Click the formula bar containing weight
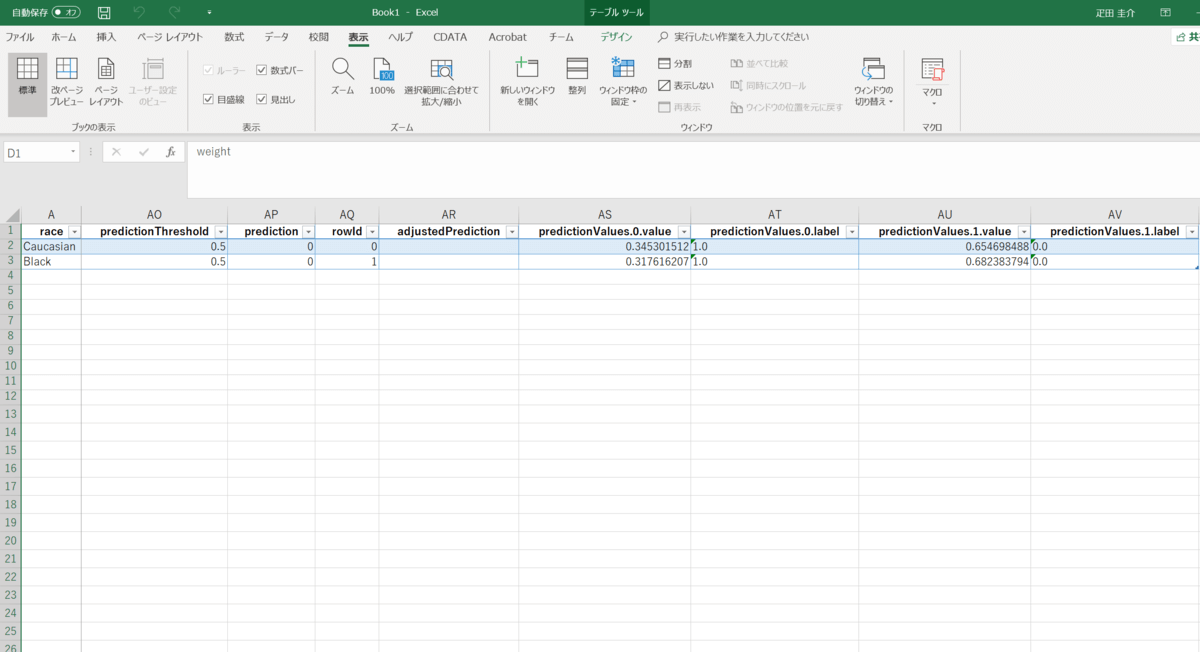Image resolution: width=1200 pixels, height=652 pixels. click(x=692, y=169)
